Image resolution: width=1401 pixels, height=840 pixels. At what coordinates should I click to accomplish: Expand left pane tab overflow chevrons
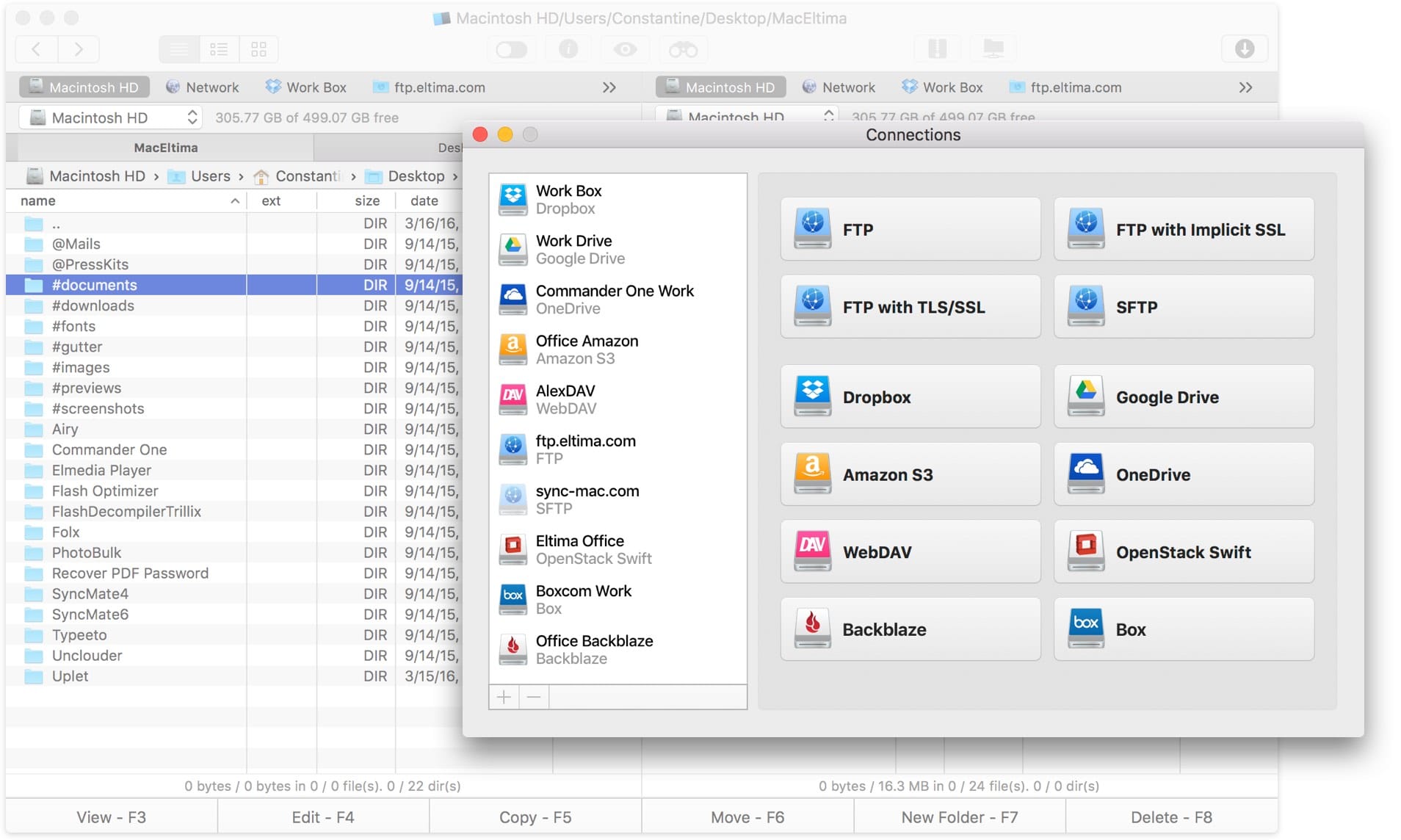(609, 87)
